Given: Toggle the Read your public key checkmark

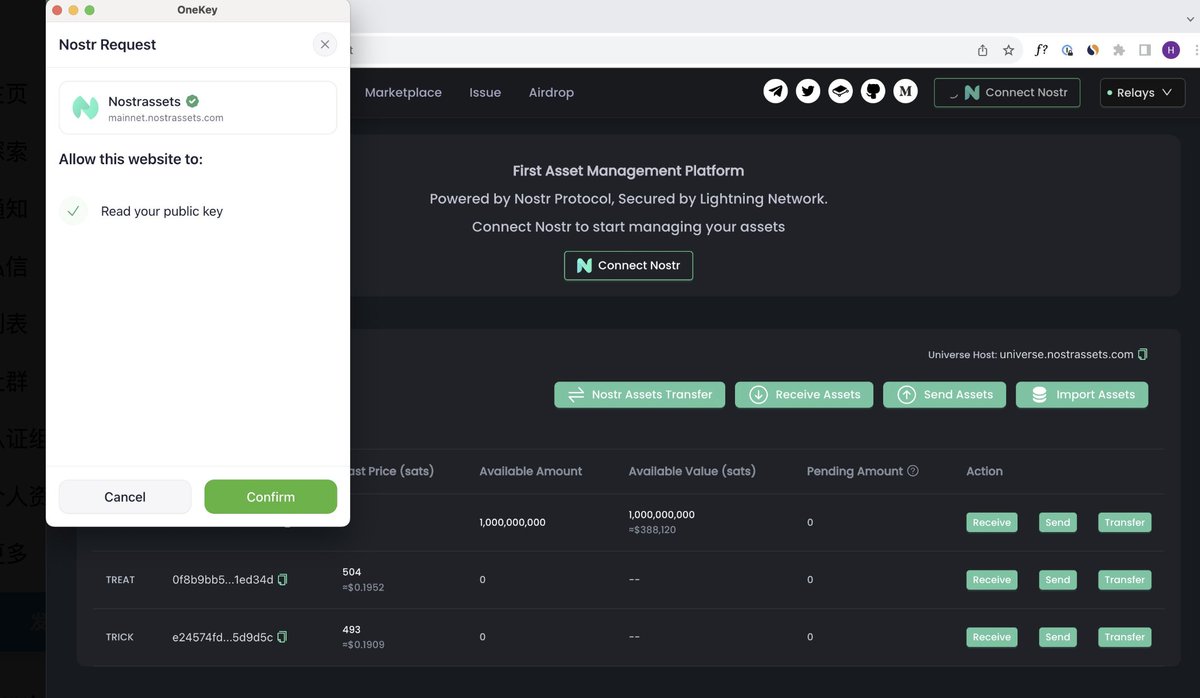Looking at the screenshot, I should pos(73,211).
